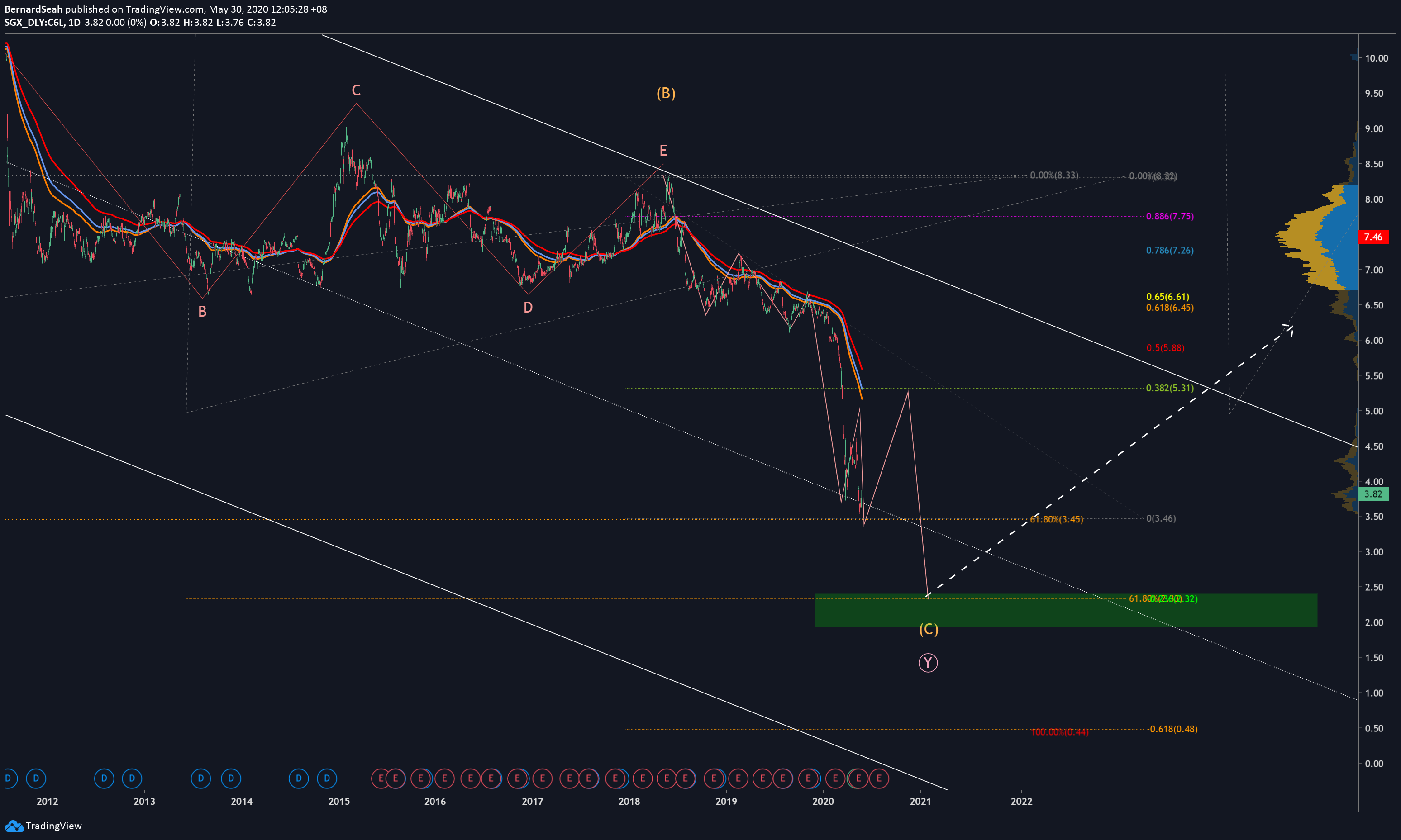This screenshot has width=1401, height=840.
Task: Click the pink D wave label near 2017
Action: click(528, 307)
